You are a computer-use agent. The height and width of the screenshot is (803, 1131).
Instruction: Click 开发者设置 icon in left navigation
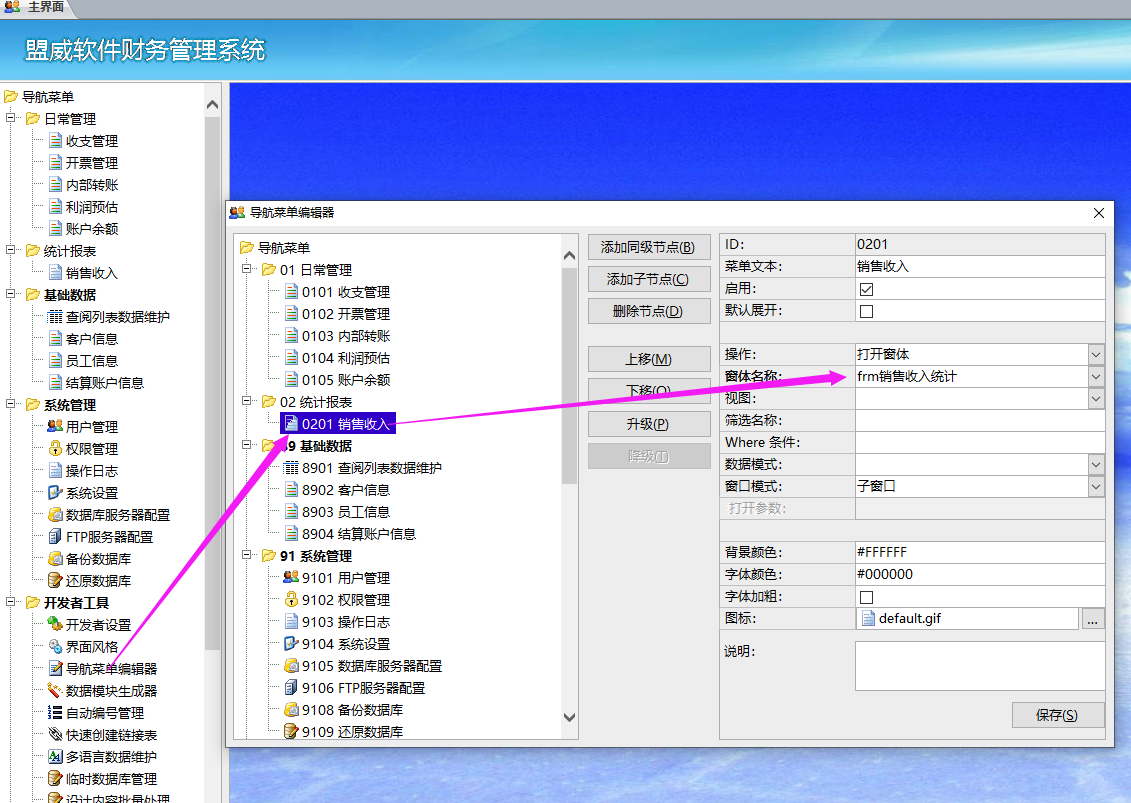56,624
